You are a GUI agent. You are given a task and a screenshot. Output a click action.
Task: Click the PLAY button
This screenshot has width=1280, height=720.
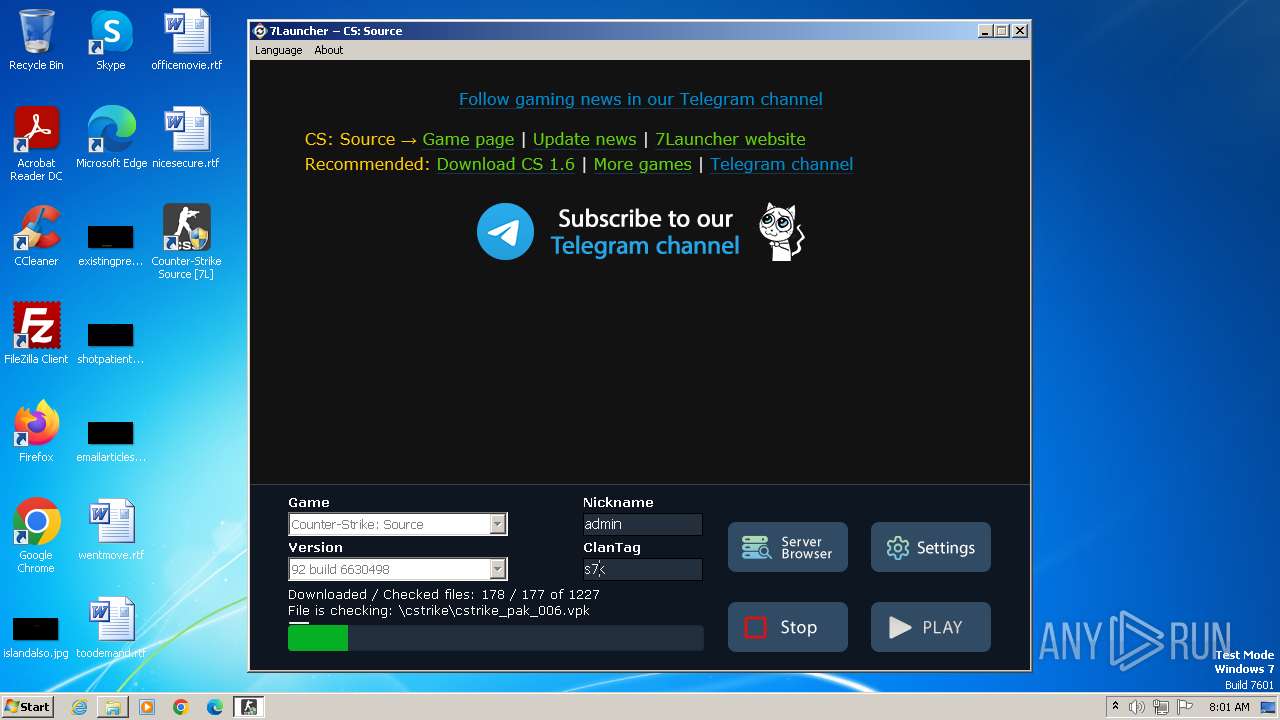click(931, 627)
